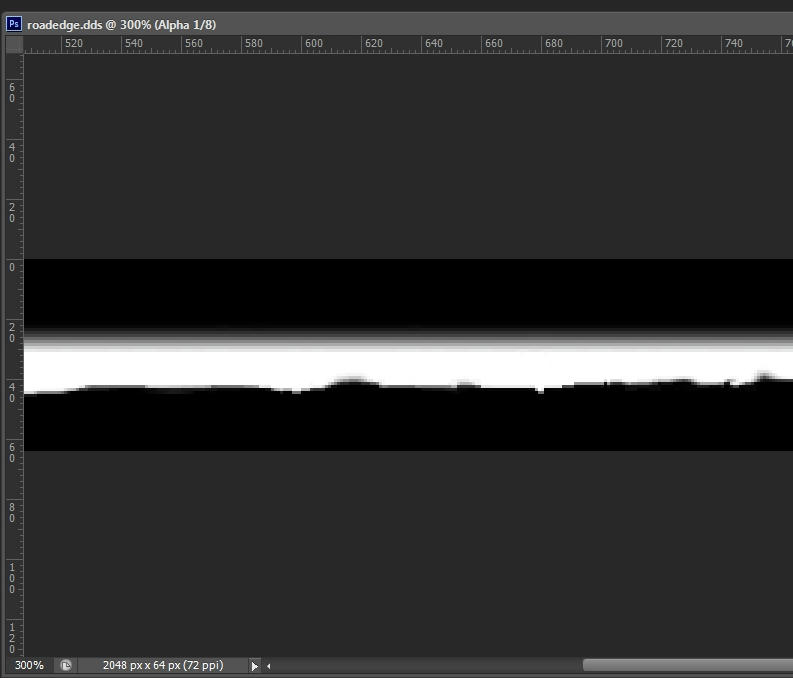This screenshot has width=793, height=678.
Task: Click the Photoshop Ps document icon
Action: pyautogui.click(x=14, y=24)
